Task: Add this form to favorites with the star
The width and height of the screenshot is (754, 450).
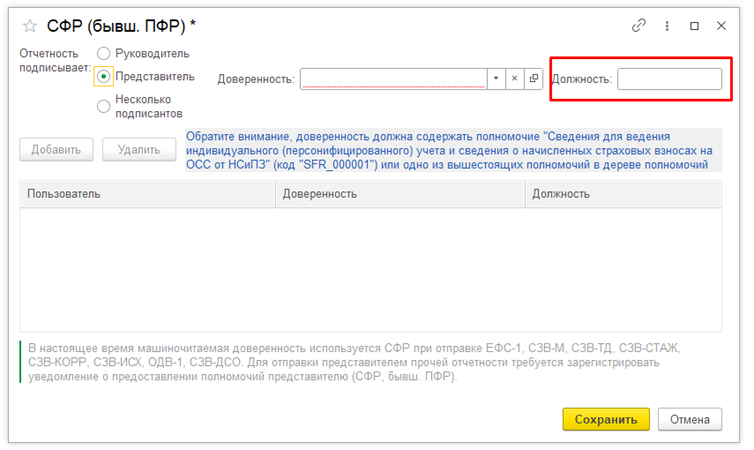Action: point(29,25)
